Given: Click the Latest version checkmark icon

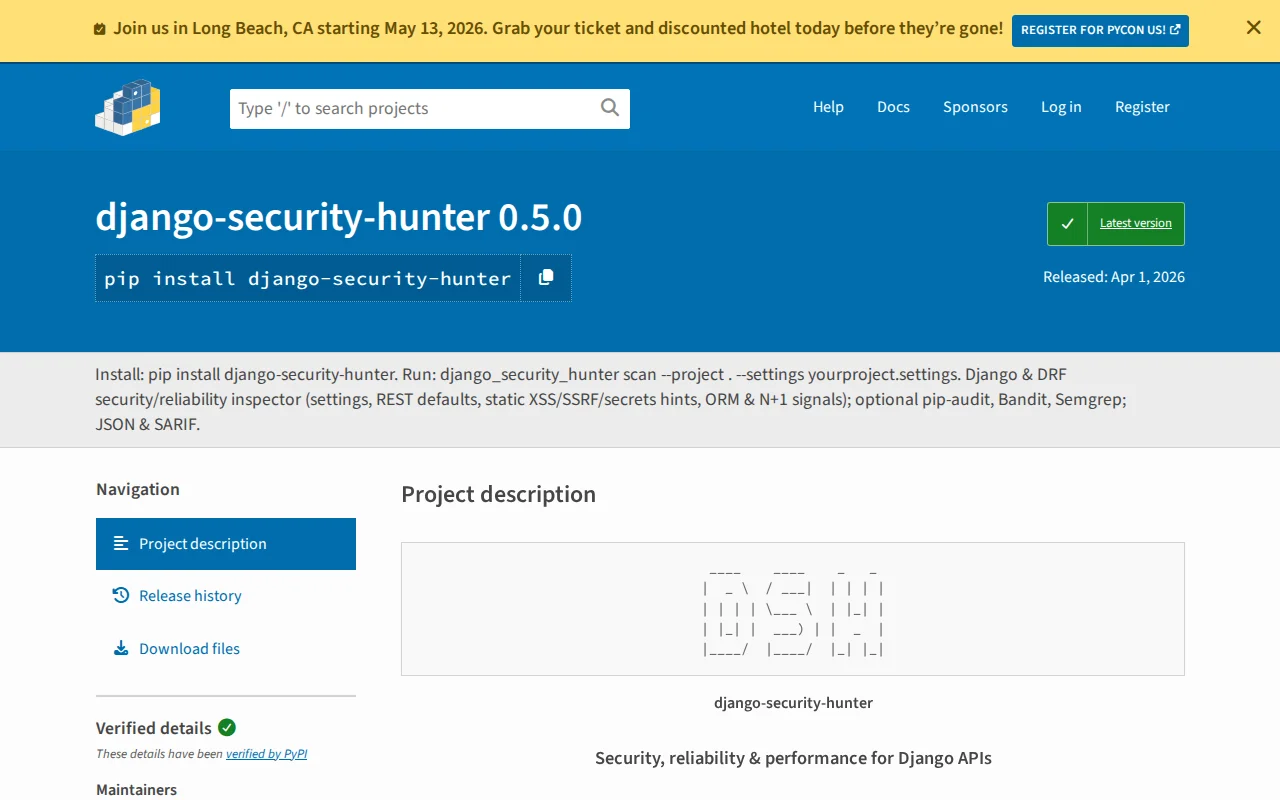Looking at the screenshot, I should [x=1067, y=224].
